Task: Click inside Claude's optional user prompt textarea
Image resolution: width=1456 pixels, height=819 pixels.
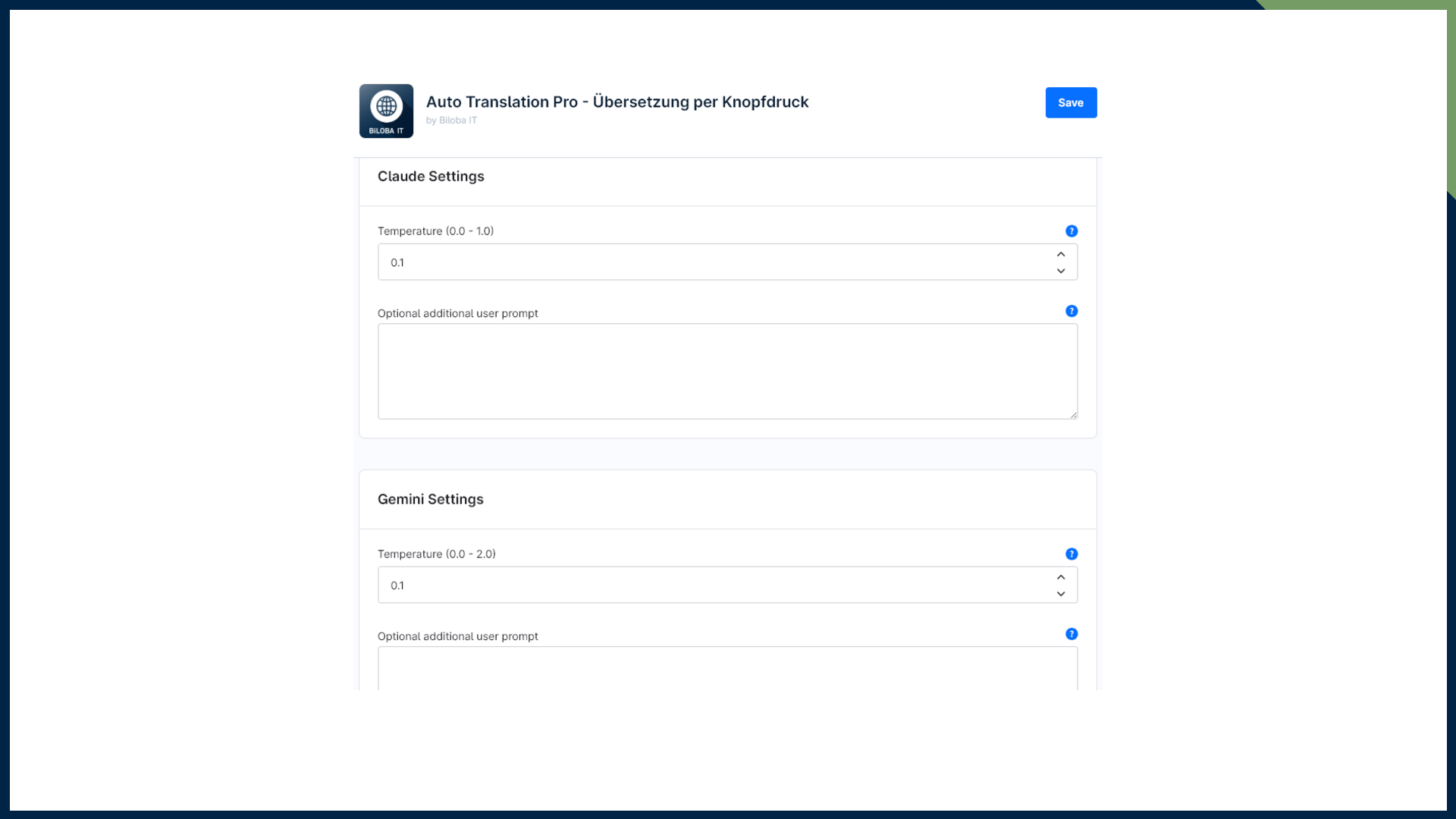Action: coord(727,371)
